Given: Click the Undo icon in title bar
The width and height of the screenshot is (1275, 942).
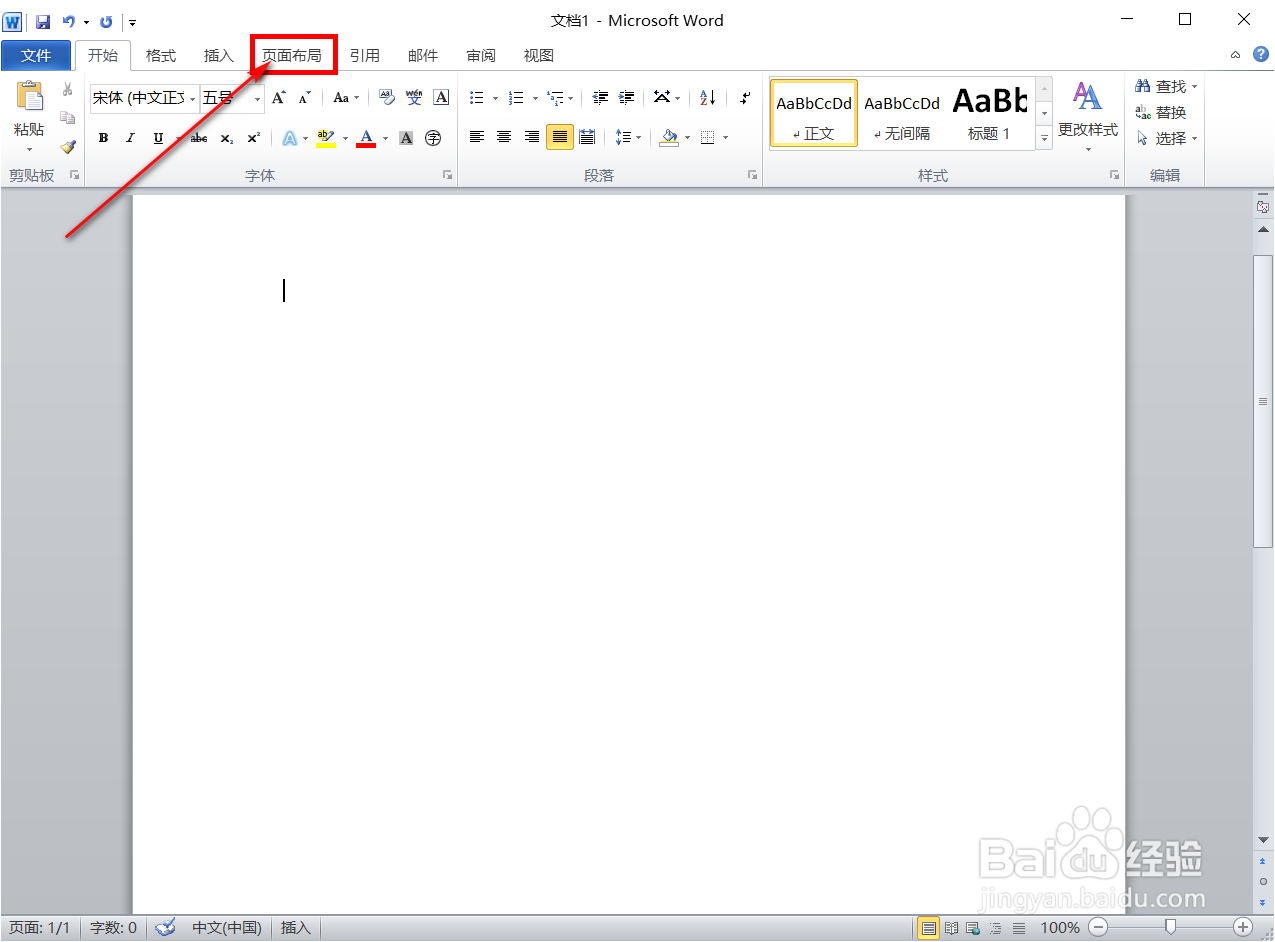Looking at the screenshot, I should [x=68, y=21].
